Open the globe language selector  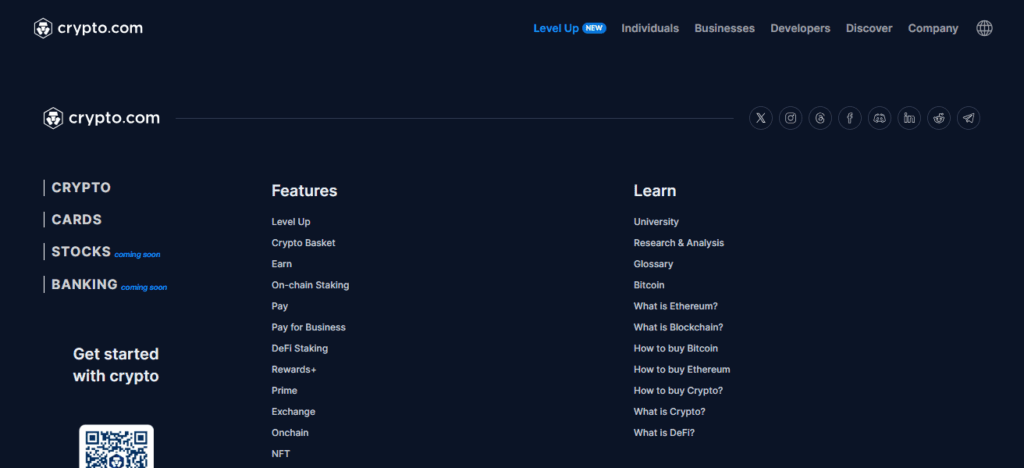(984, 28)
